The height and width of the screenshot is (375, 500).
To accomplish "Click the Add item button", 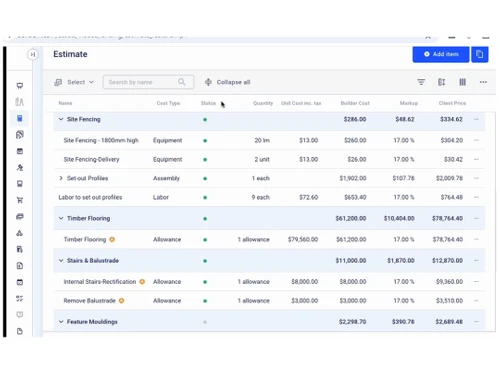I will click(x=441, y=54).
